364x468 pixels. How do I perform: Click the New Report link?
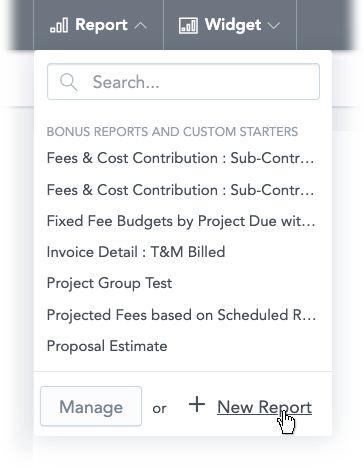coord(265,407)
